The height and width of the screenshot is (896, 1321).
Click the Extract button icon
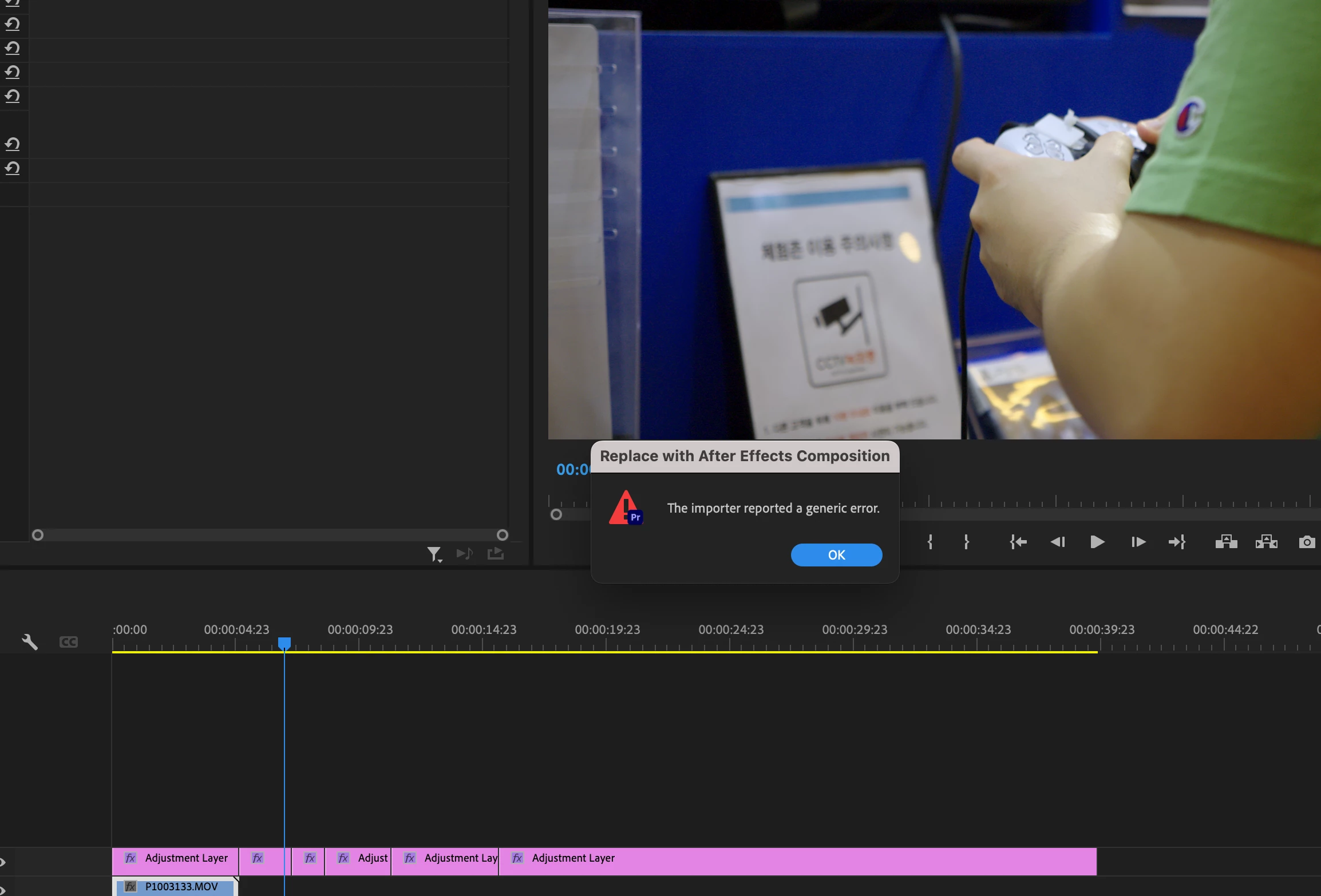click(x=1266, y=542)
